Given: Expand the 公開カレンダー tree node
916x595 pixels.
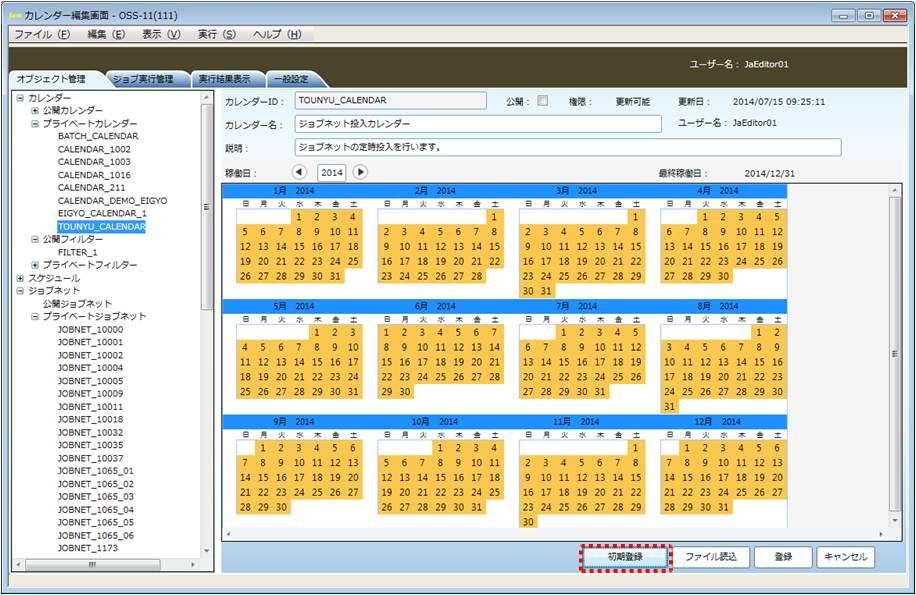Looking at the screenshot, I should tap(35, 110).
